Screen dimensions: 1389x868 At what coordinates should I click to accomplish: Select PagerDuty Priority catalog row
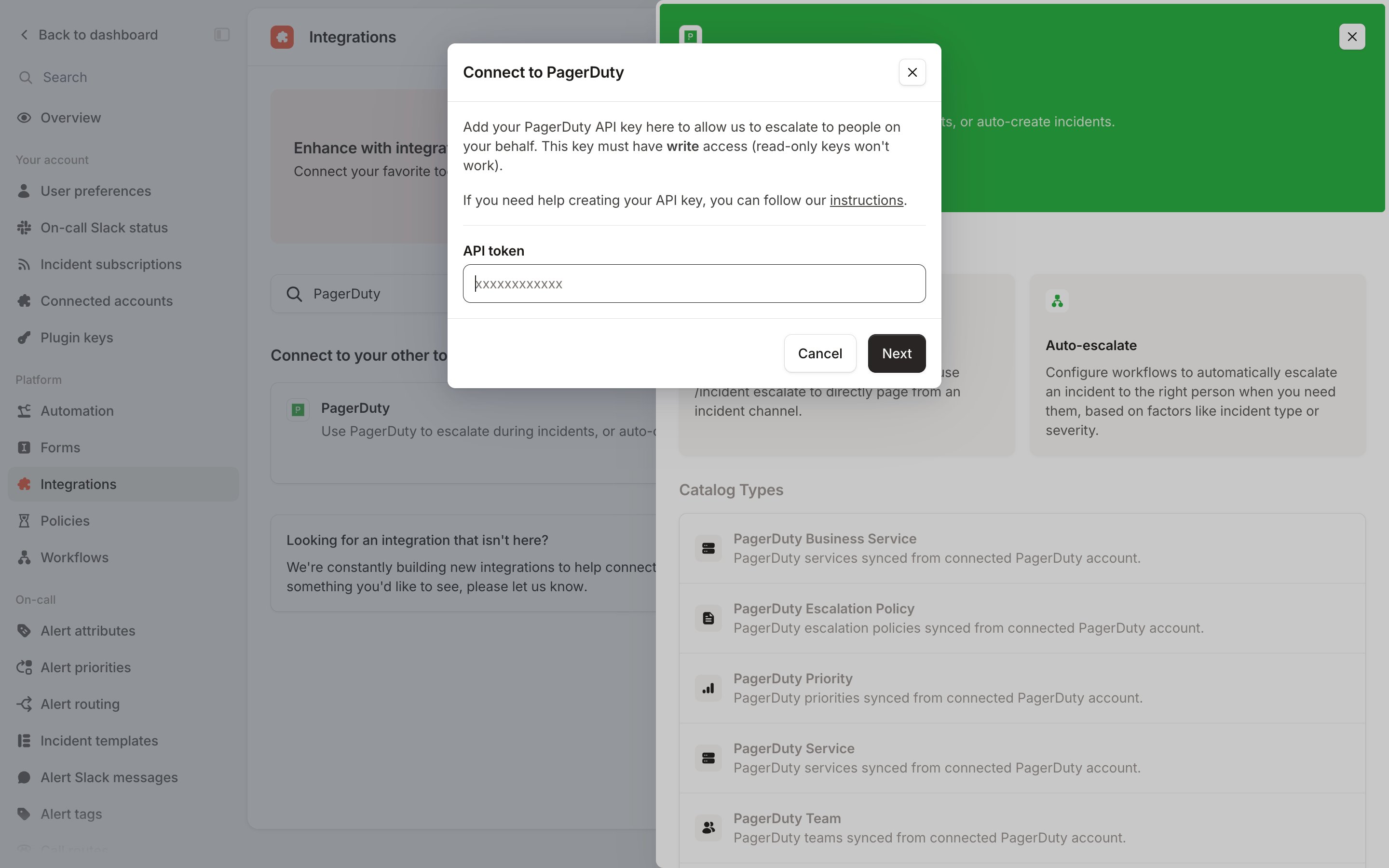pos(1021,688)
